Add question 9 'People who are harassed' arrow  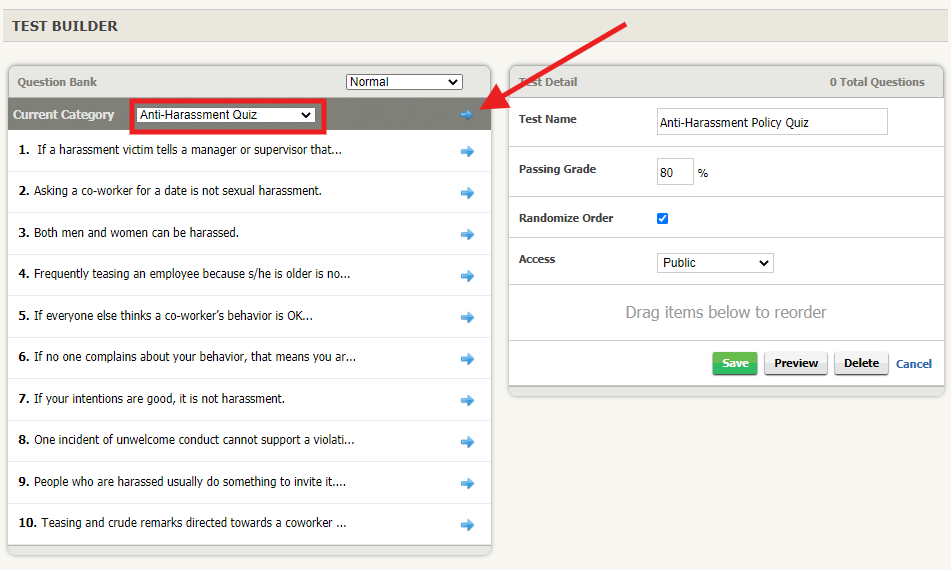[467, 483]
